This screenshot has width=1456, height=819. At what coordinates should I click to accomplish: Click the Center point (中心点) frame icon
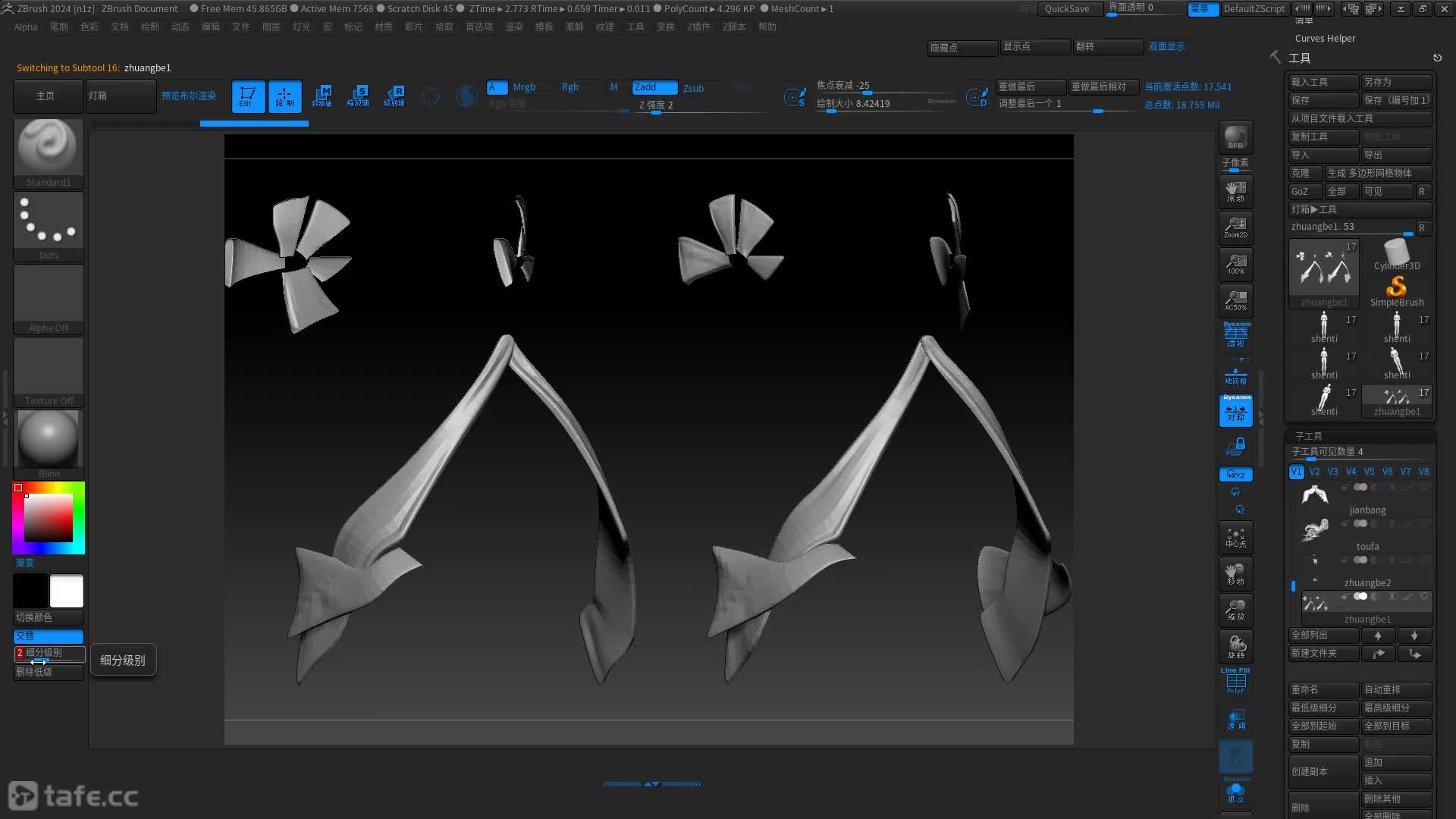[1235, 538]
